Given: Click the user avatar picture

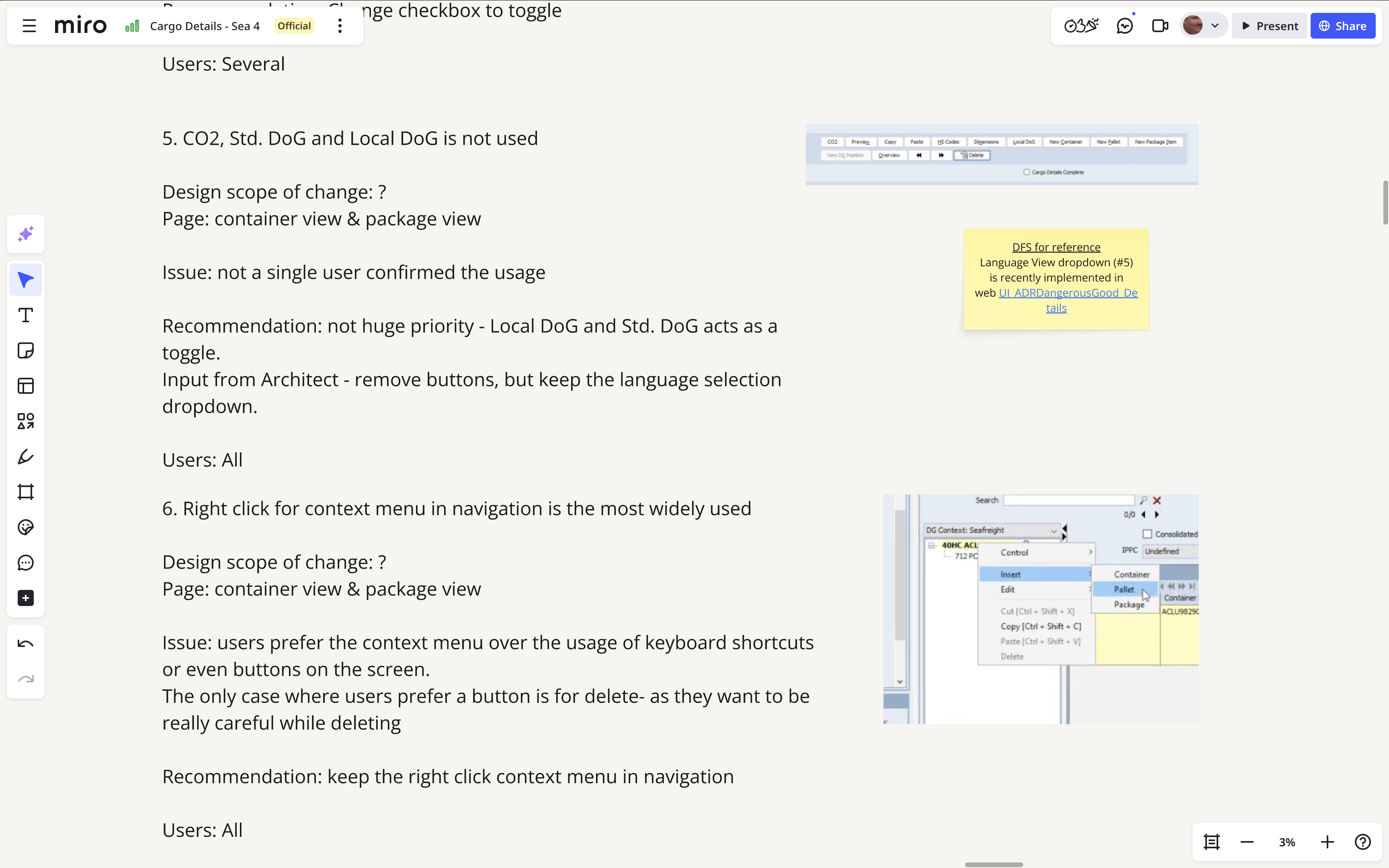Looking at the screenshot, I should (x=1193, y=26).
